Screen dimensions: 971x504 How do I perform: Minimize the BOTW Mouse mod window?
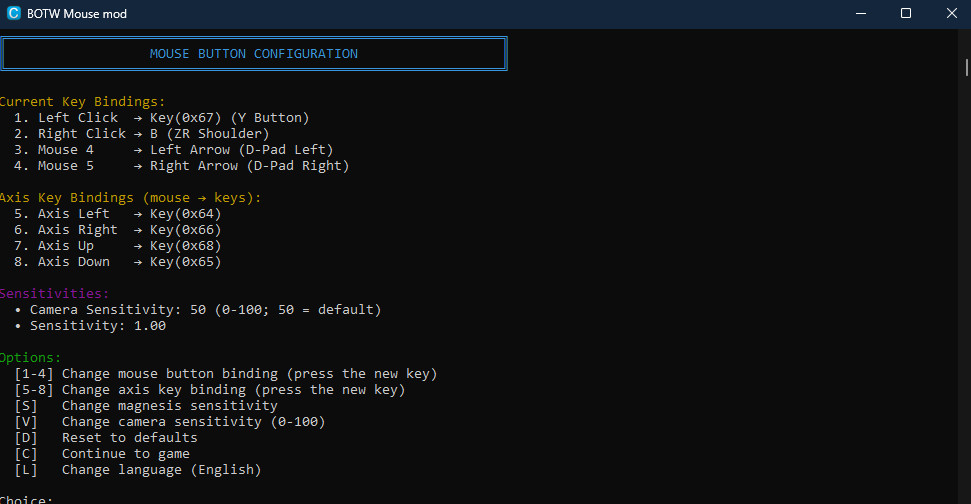(861, 13)
